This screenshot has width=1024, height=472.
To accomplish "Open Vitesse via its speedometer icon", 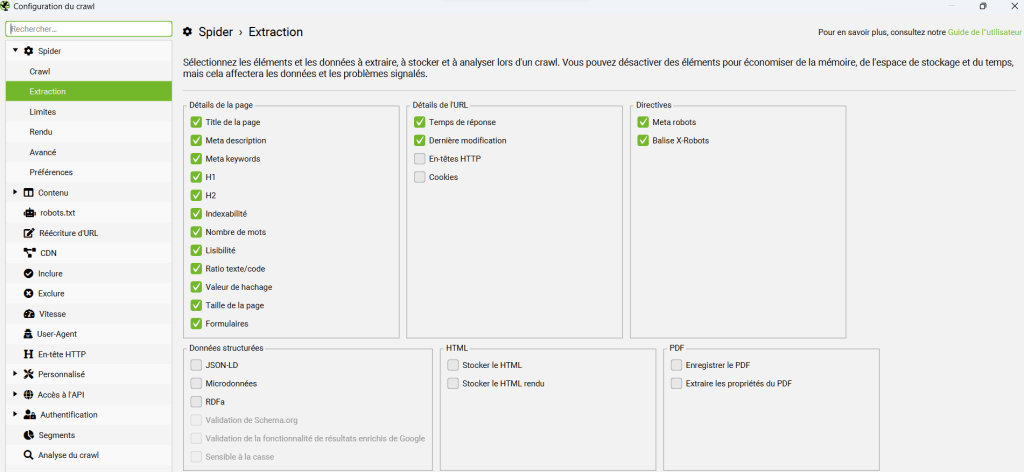I will (x=29, y=313).
